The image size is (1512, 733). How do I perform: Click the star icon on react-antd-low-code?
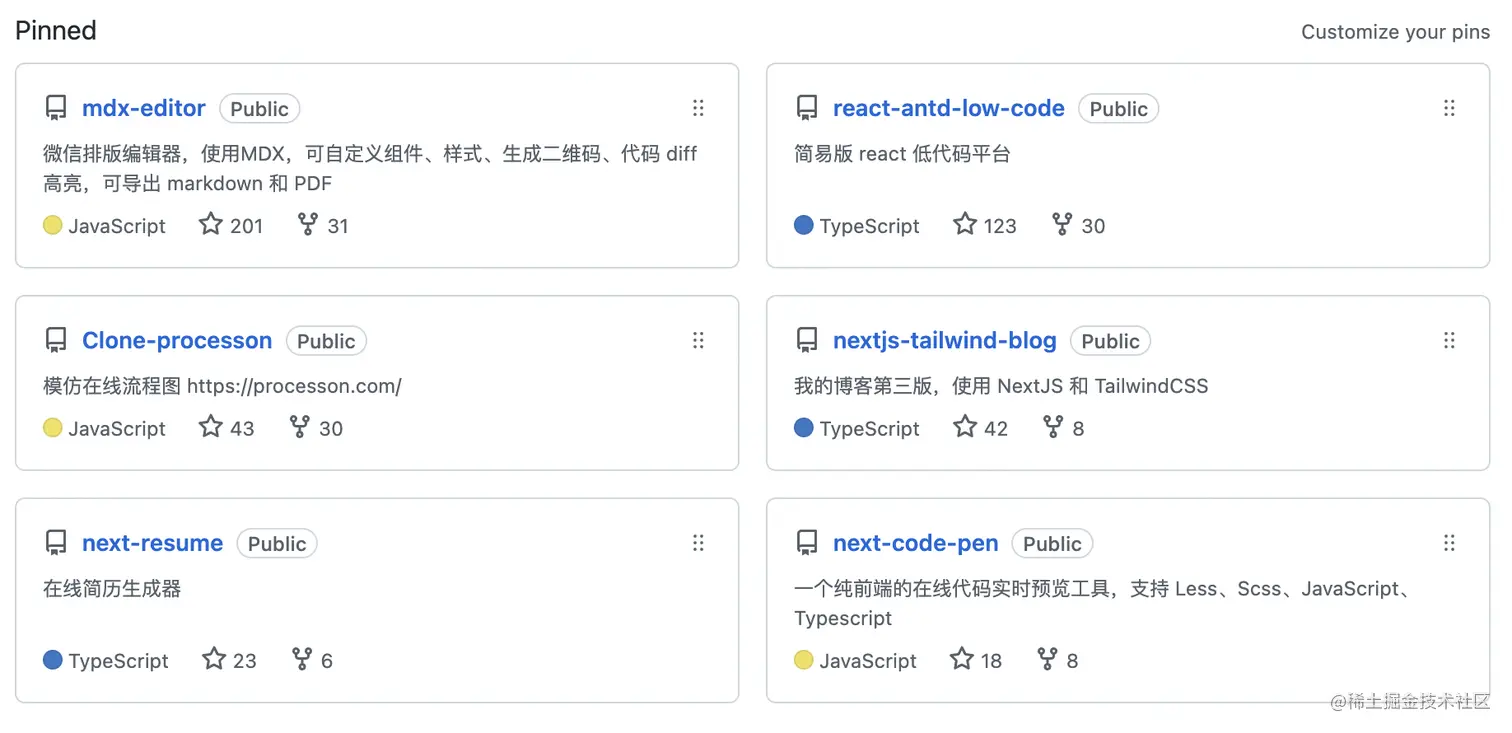click(964, 224)
